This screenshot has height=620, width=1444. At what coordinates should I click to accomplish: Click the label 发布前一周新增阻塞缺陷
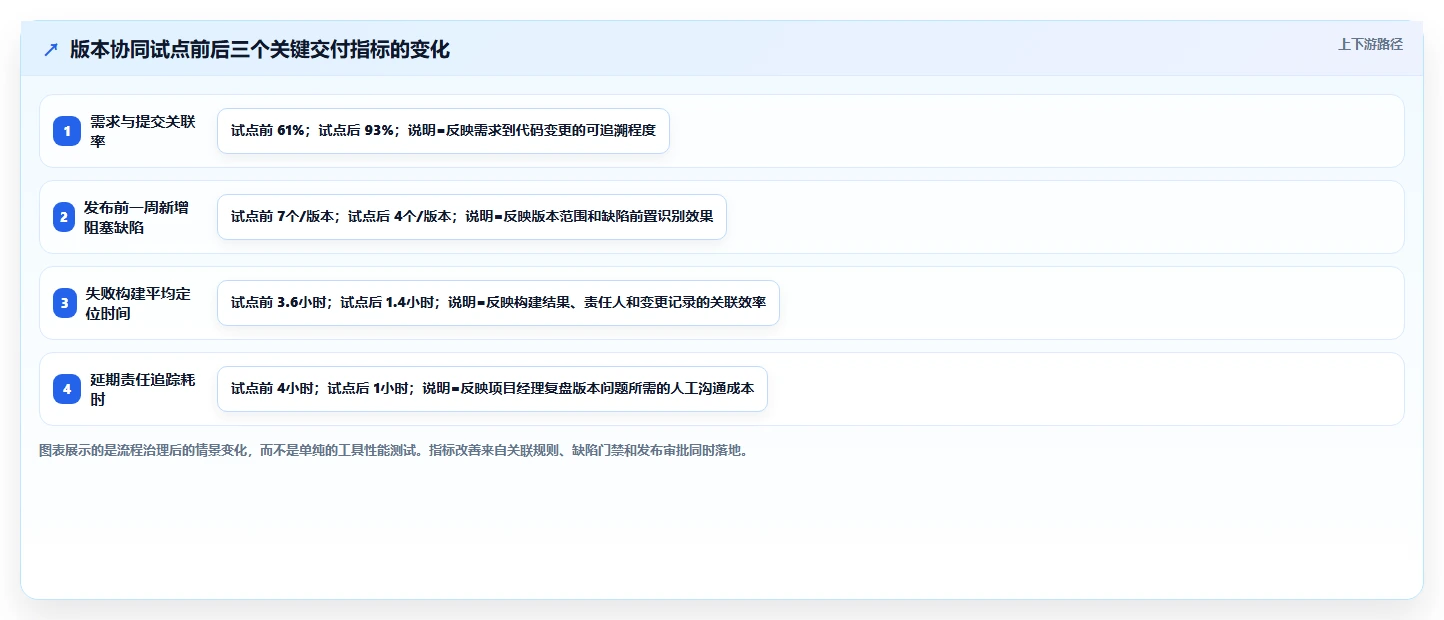[x=136, y=217]
